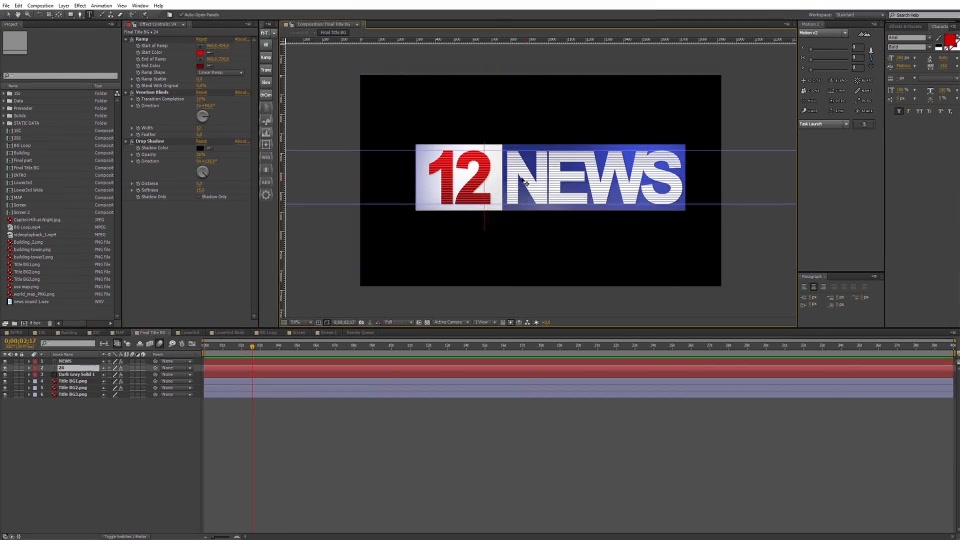Open the Task Launch dropdown in Motion 2
The image size is (960, 540).
tap(824, 124)
